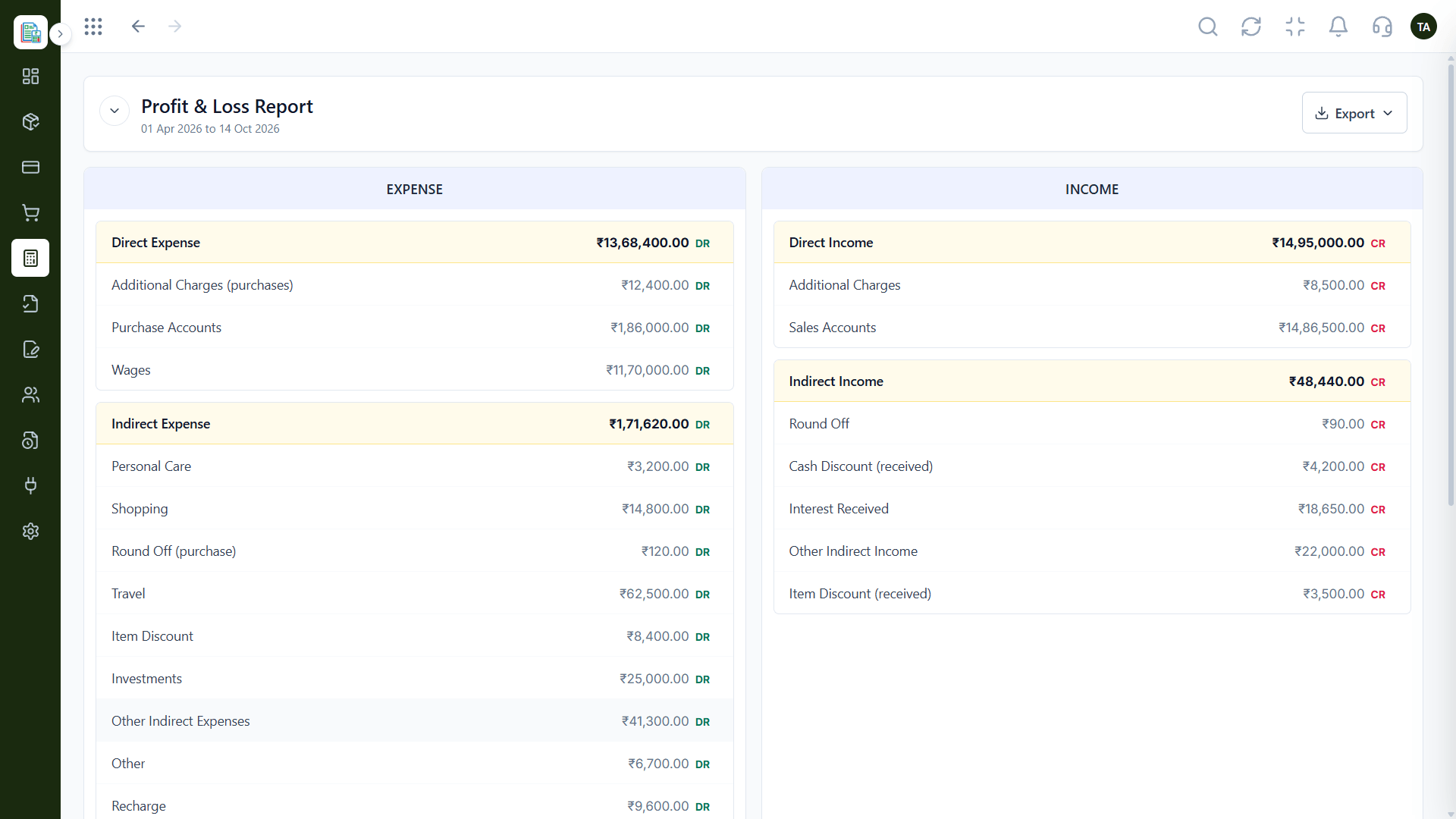Open Cash Discount (received) row
This screenshot has width=1456, height=819.
coord(1092,466)
